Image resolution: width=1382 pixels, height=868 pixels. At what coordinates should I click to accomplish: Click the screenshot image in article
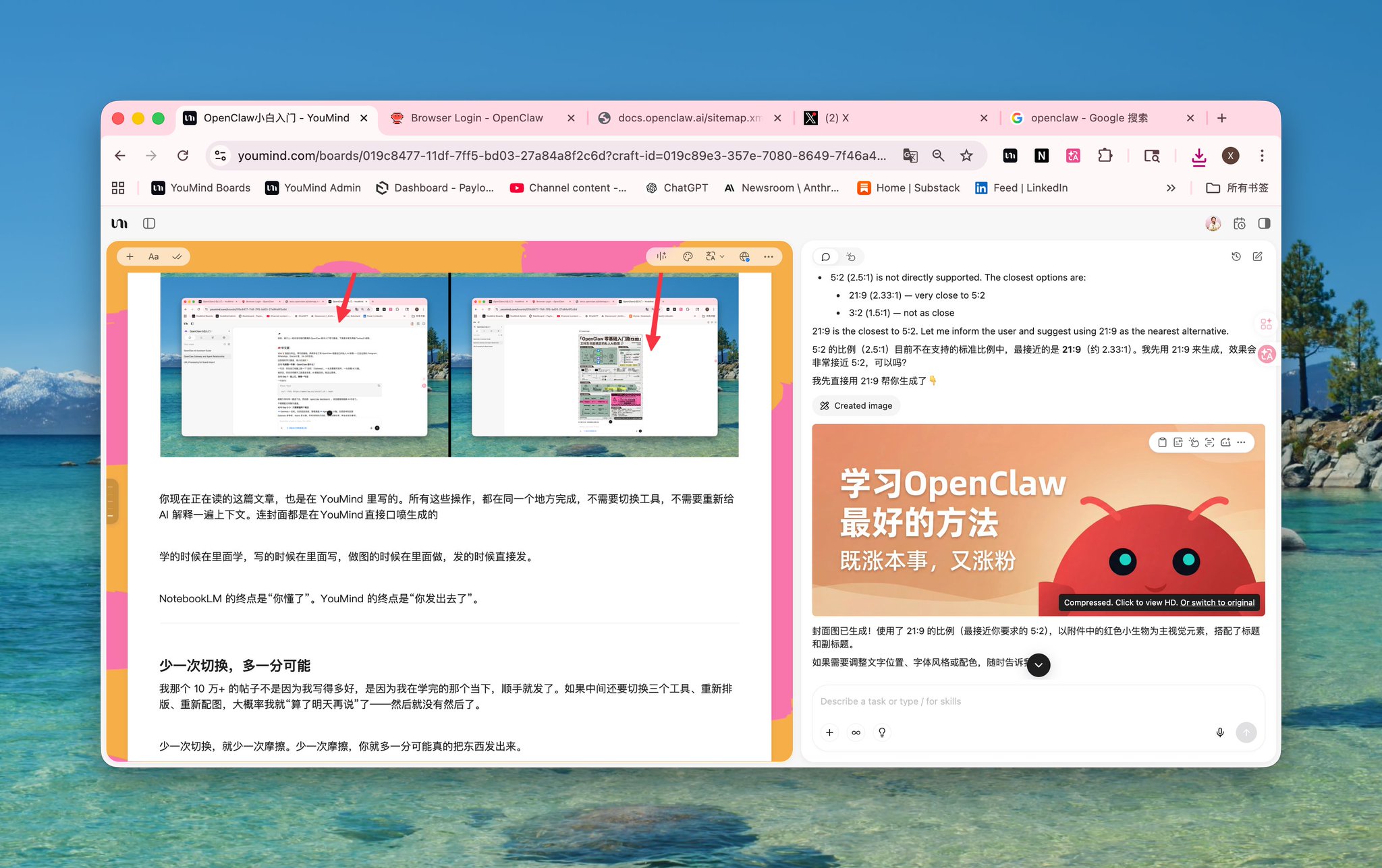coord(449,365)
